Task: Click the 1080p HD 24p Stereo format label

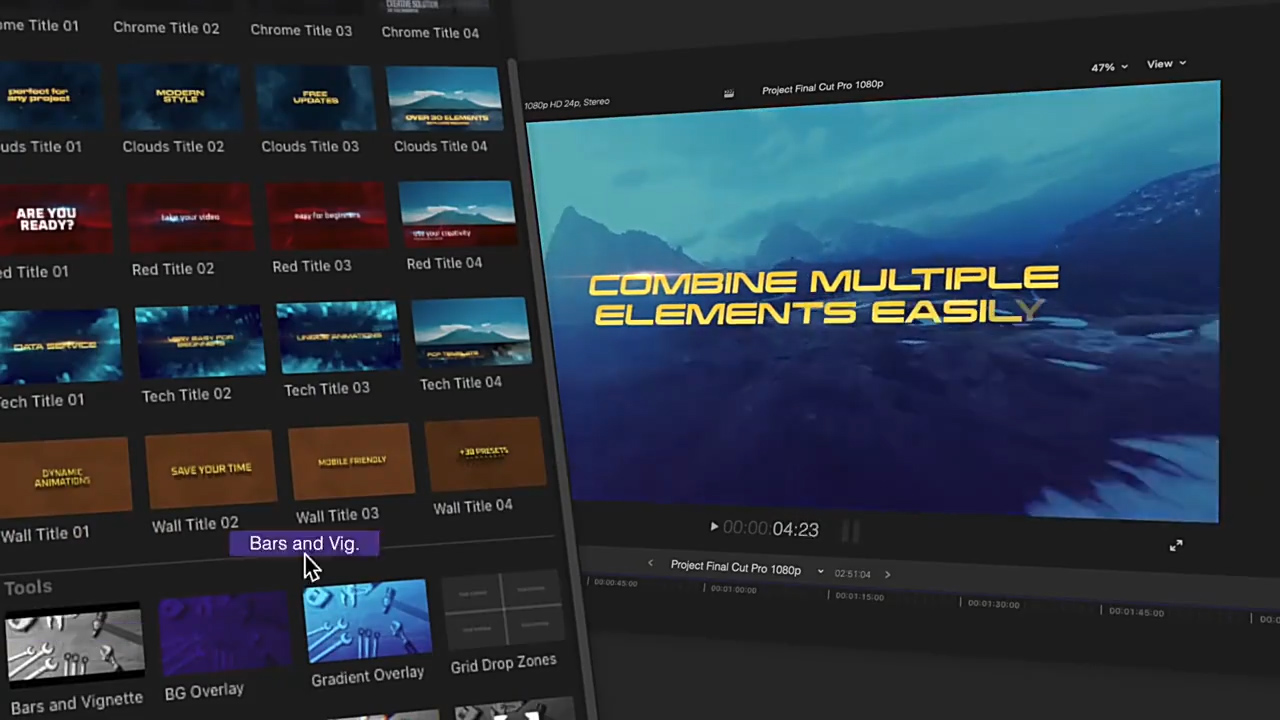Action: (x=567, y=103)
